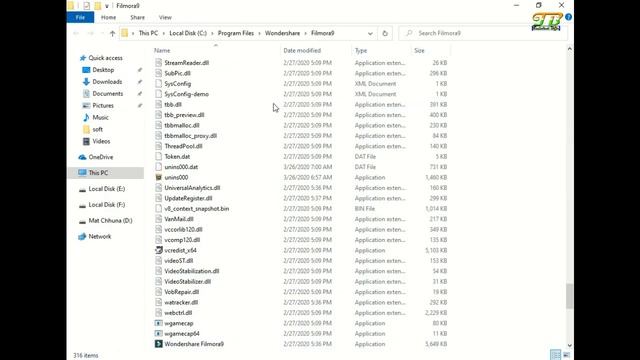Image resolution: width=640 pixels, height=360 pixels.
Task: Select the webctrl.dll file icon
Action: click(x=158, y=313)
